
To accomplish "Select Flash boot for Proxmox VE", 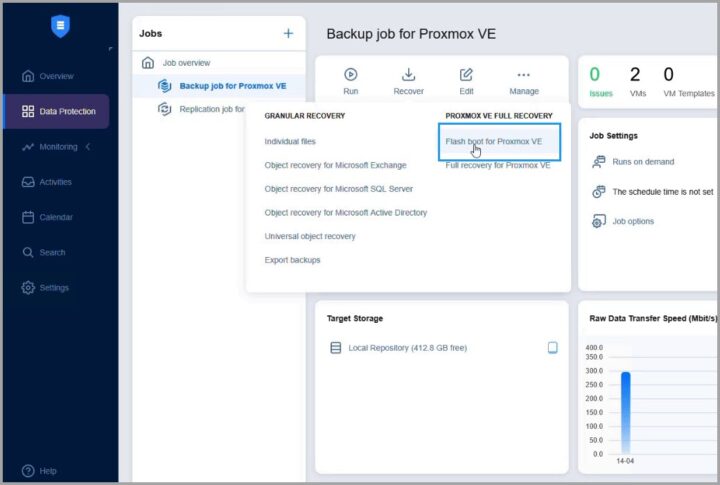I will point(494,142).
